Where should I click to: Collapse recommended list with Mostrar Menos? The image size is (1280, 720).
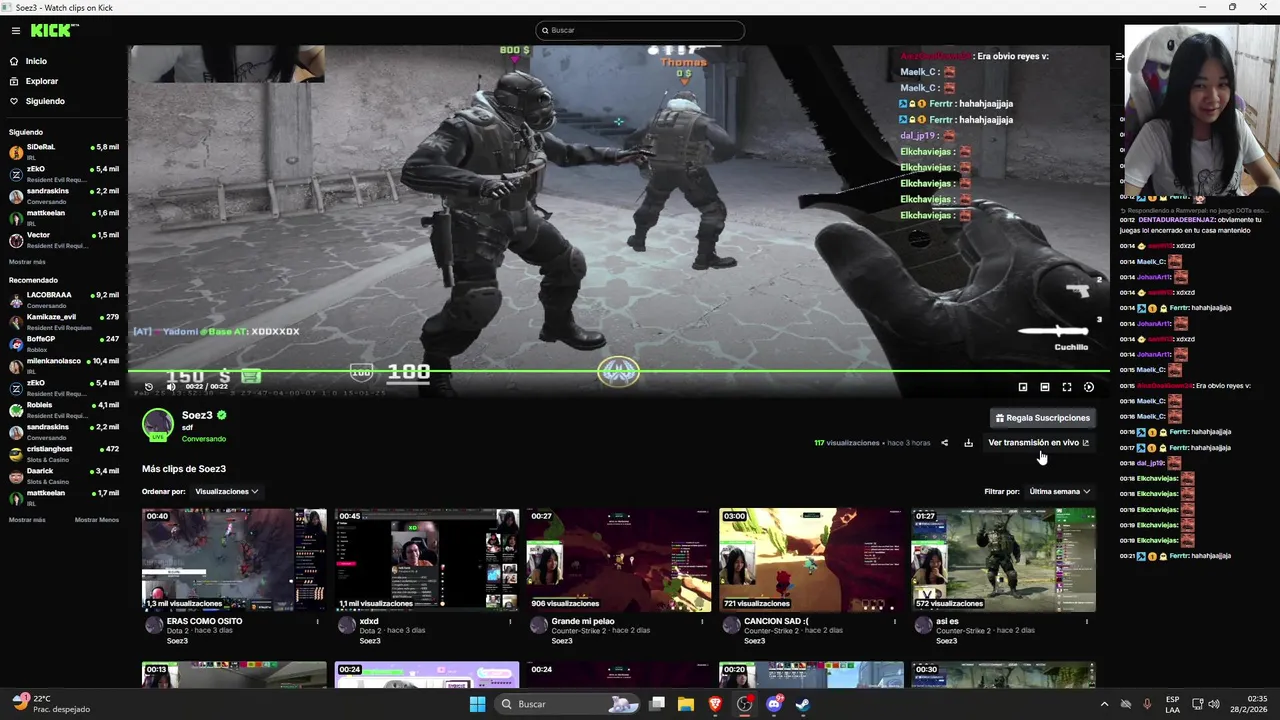click(x=97, y=520)
